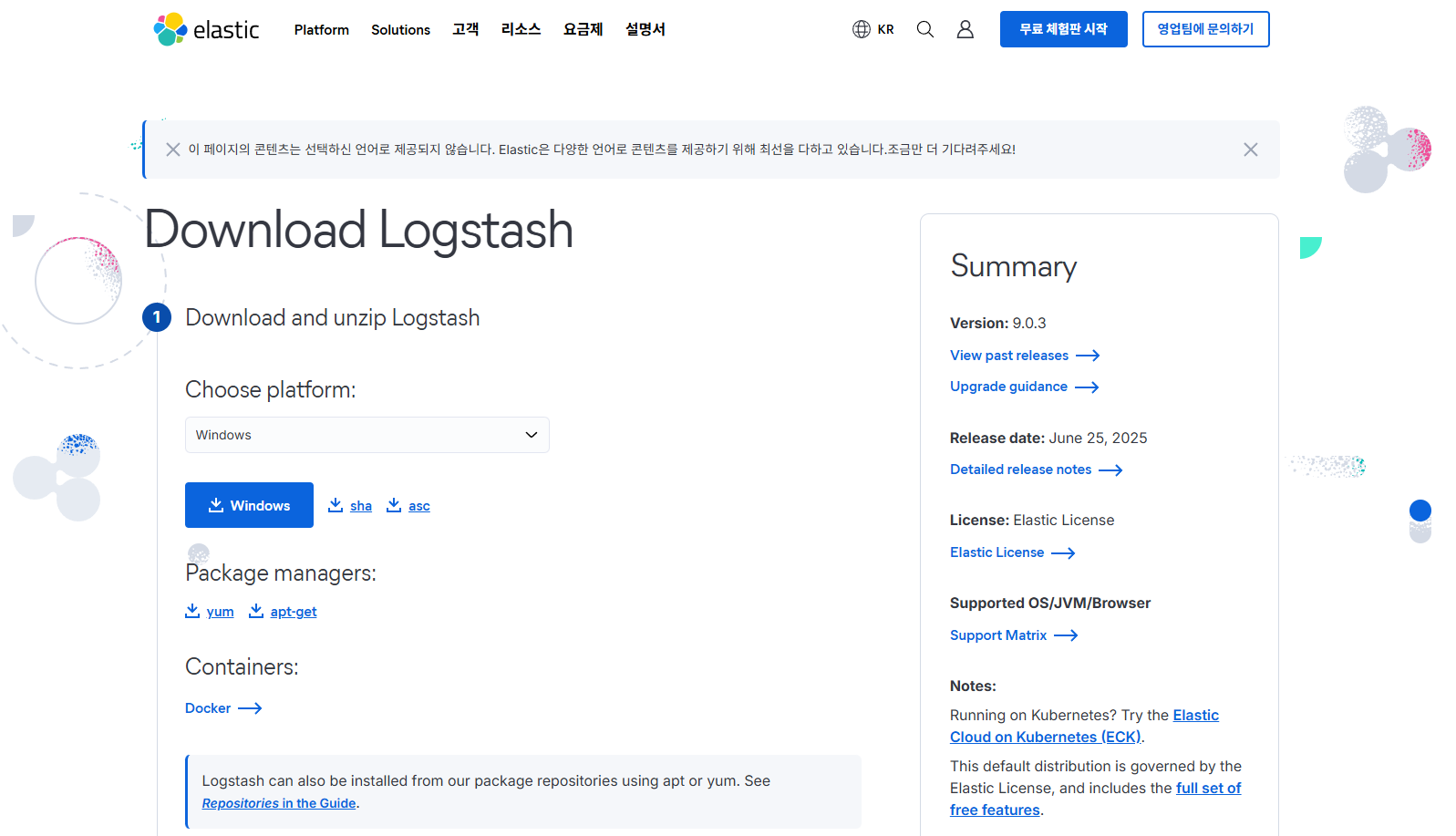Click the user account icon

[966, 29]
